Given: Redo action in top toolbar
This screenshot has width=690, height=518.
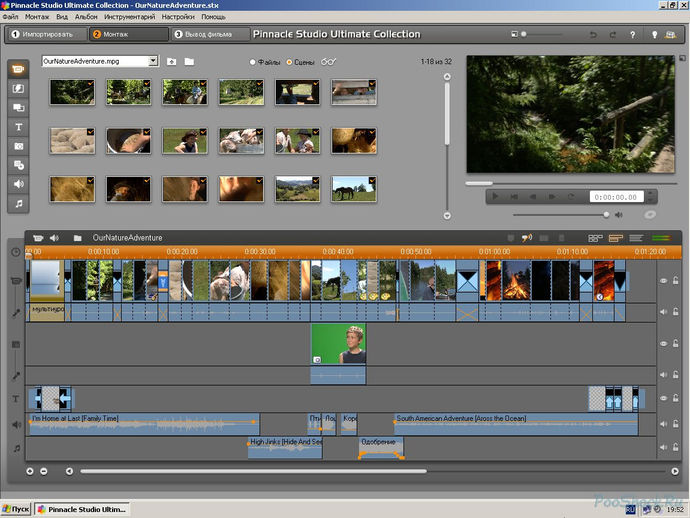Looking at the screenshot, I should coord(613,34).
